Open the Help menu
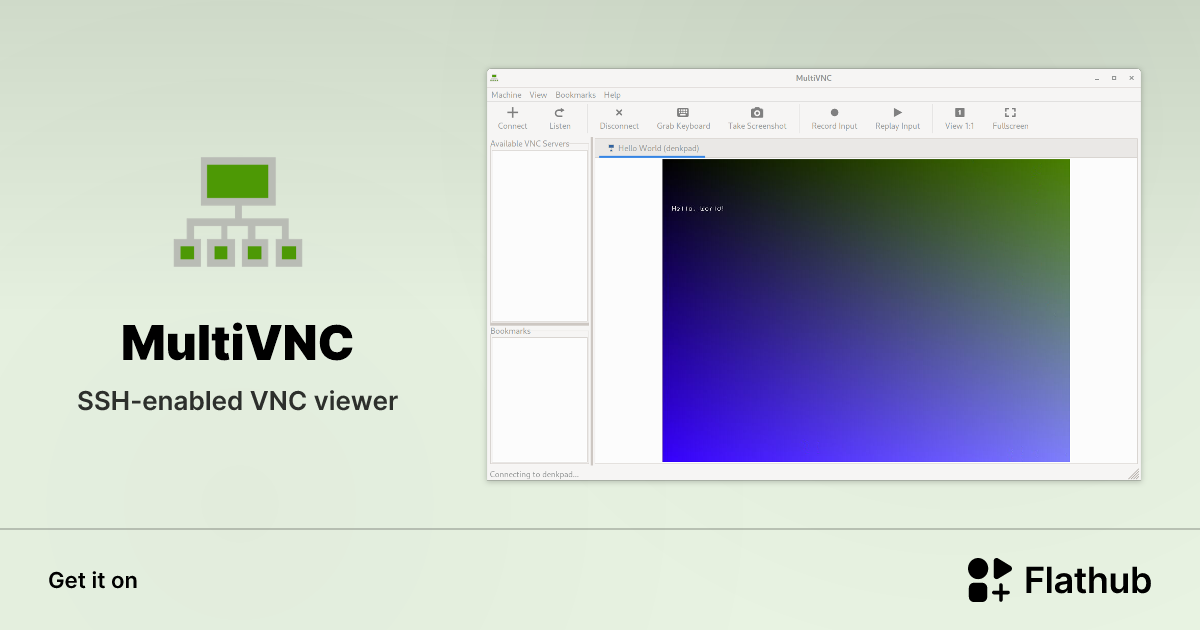The image size is (1200, 630). tap(612, 95)
